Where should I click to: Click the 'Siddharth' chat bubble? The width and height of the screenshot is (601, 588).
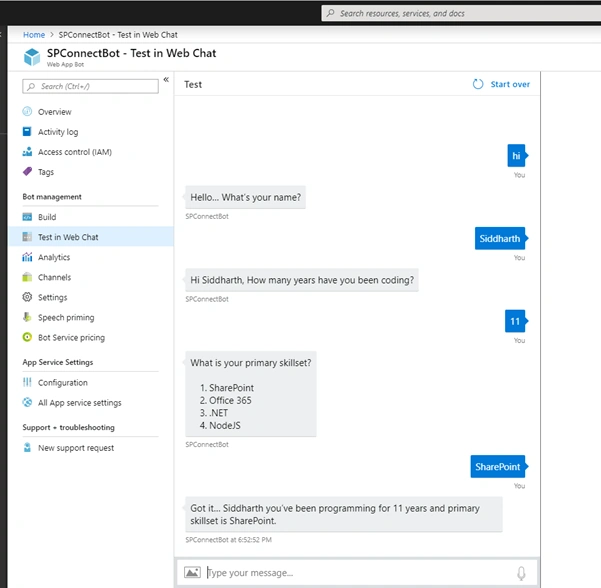click(500, 238)
